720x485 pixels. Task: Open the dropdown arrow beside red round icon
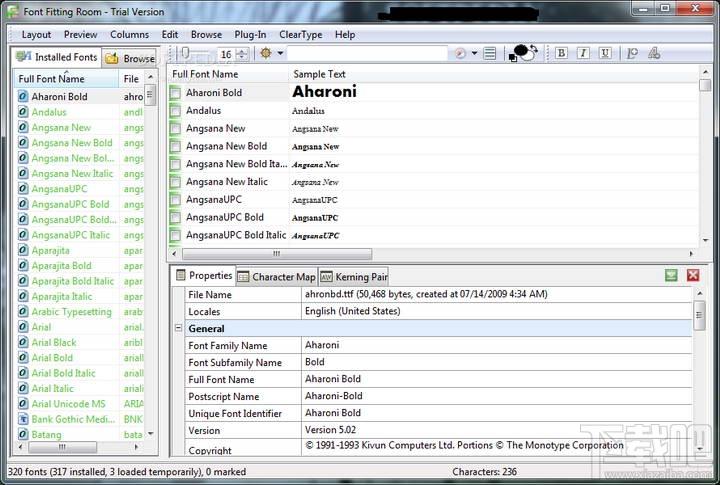pyautogui.click(x=474, y=53)
